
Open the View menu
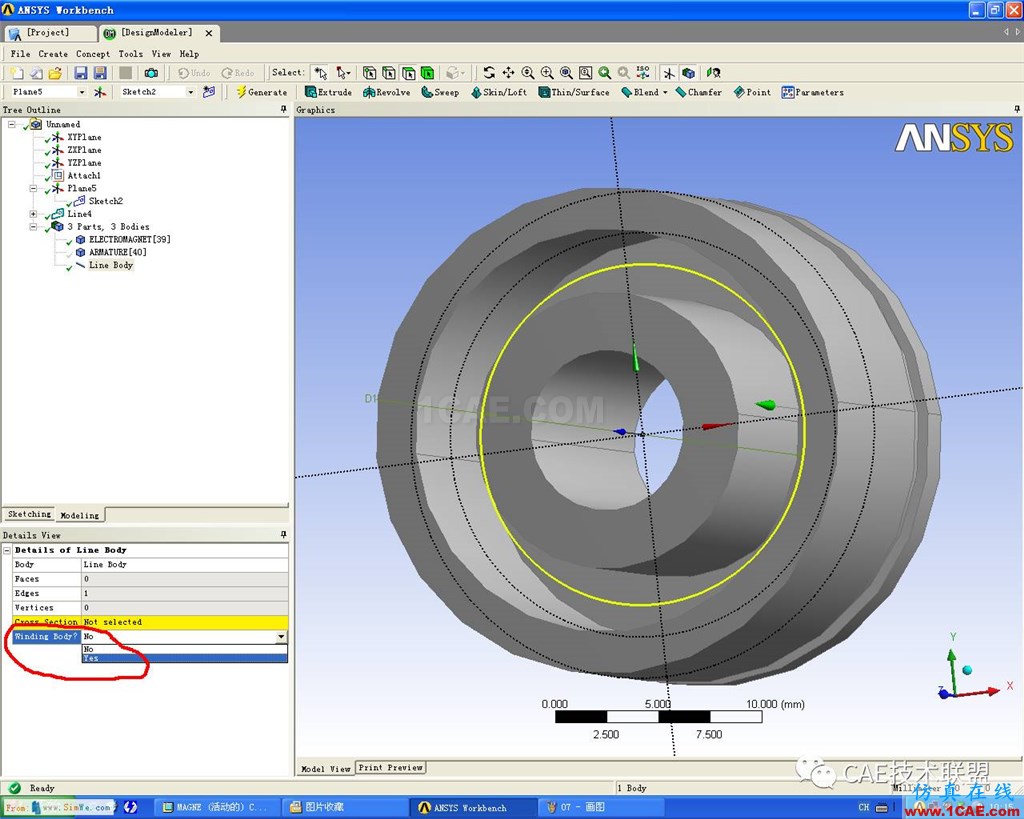click(x=161, y=54)
